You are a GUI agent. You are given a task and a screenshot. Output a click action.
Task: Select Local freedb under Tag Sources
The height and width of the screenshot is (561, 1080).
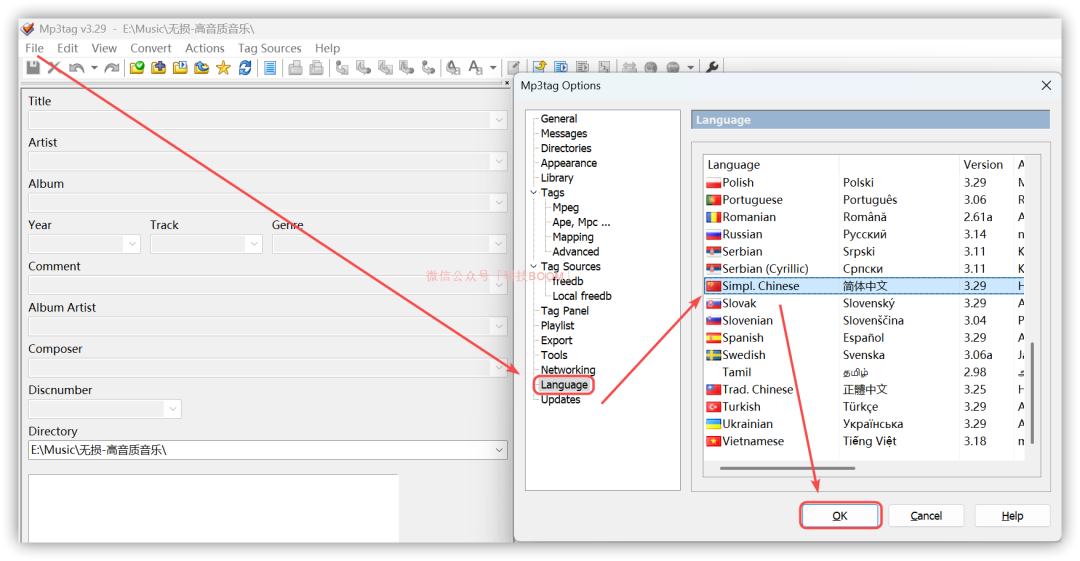point(581,296)
